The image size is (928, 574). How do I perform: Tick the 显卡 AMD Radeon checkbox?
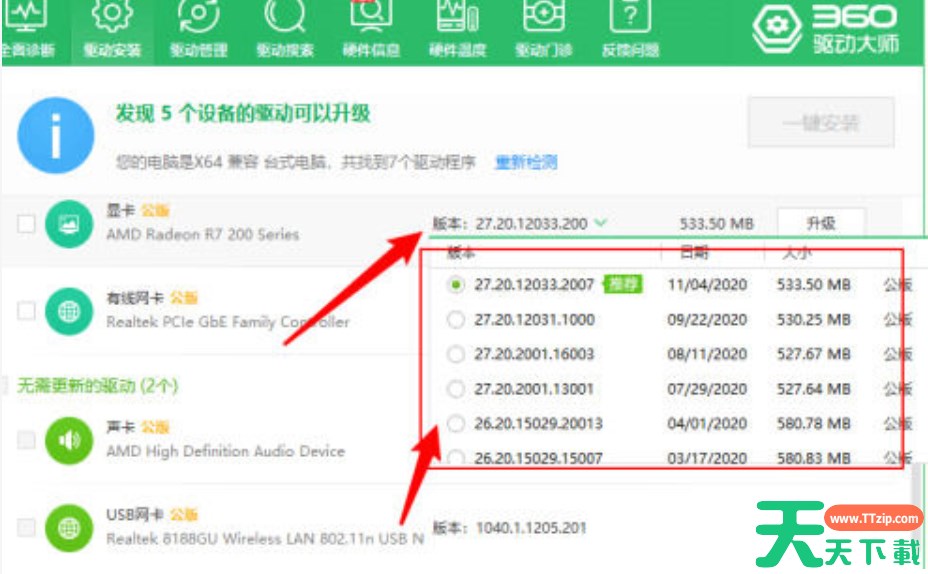click(26, 224)
